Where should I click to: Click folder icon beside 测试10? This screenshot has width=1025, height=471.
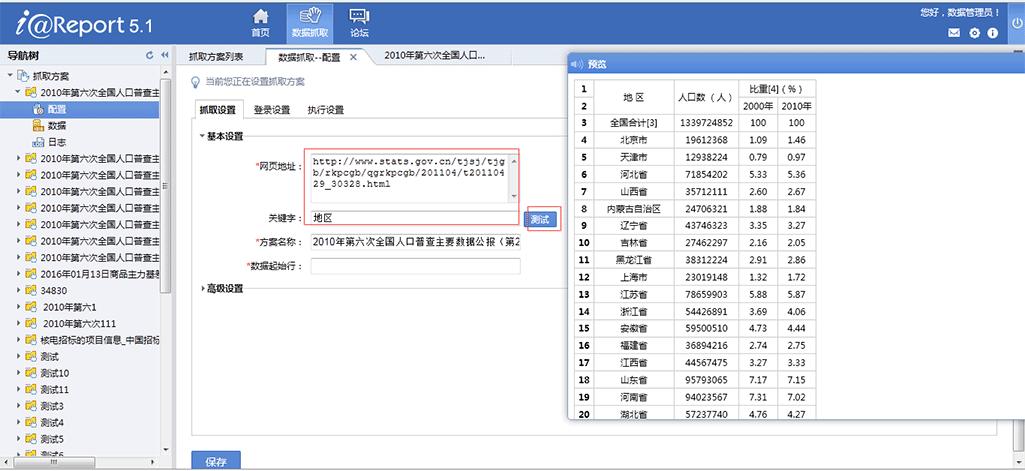click(x=31, y=373)
